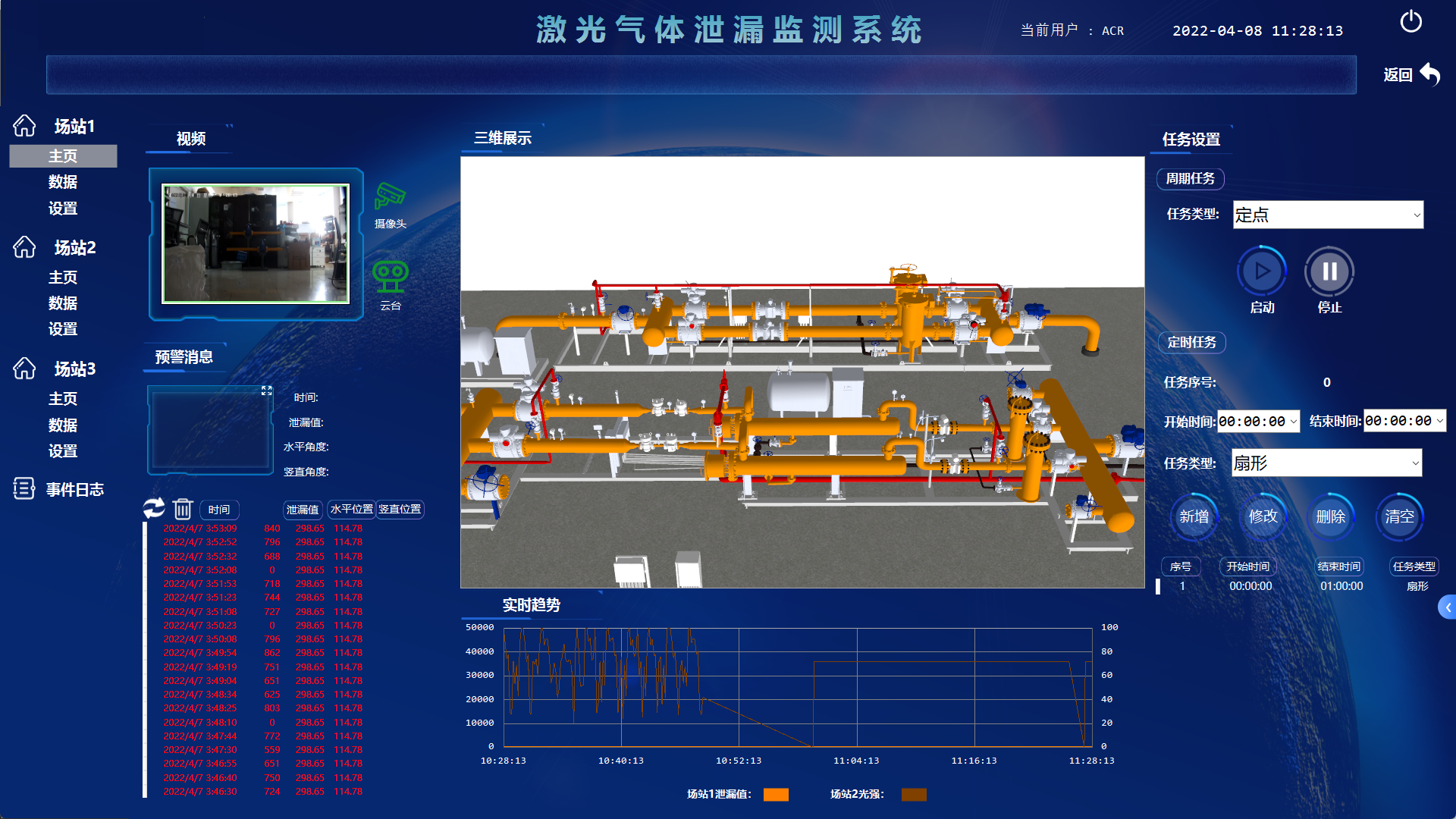Expand the side panel arrow tab
Viewport: 1456px width, 819px height.
tap(1447, 607)
